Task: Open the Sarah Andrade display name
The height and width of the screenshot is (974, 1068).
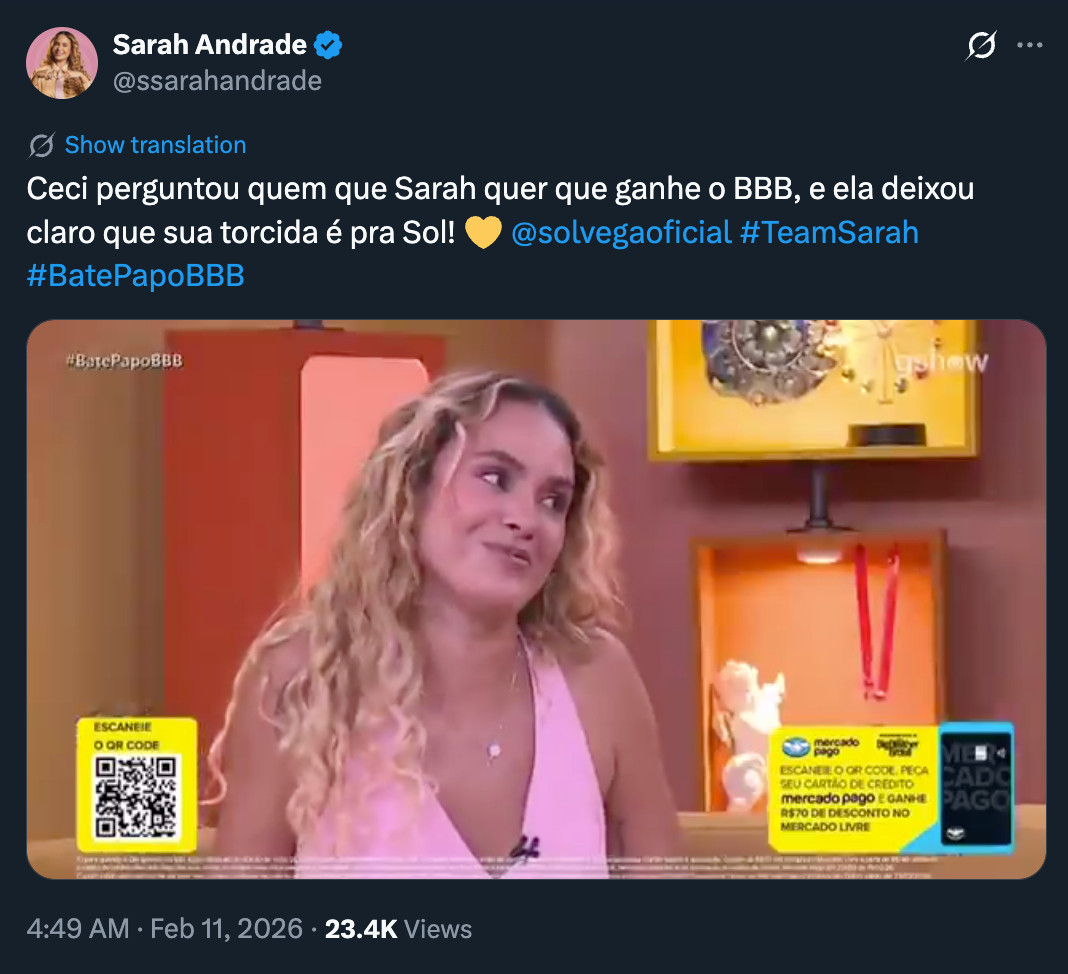Action: [210, 45]
